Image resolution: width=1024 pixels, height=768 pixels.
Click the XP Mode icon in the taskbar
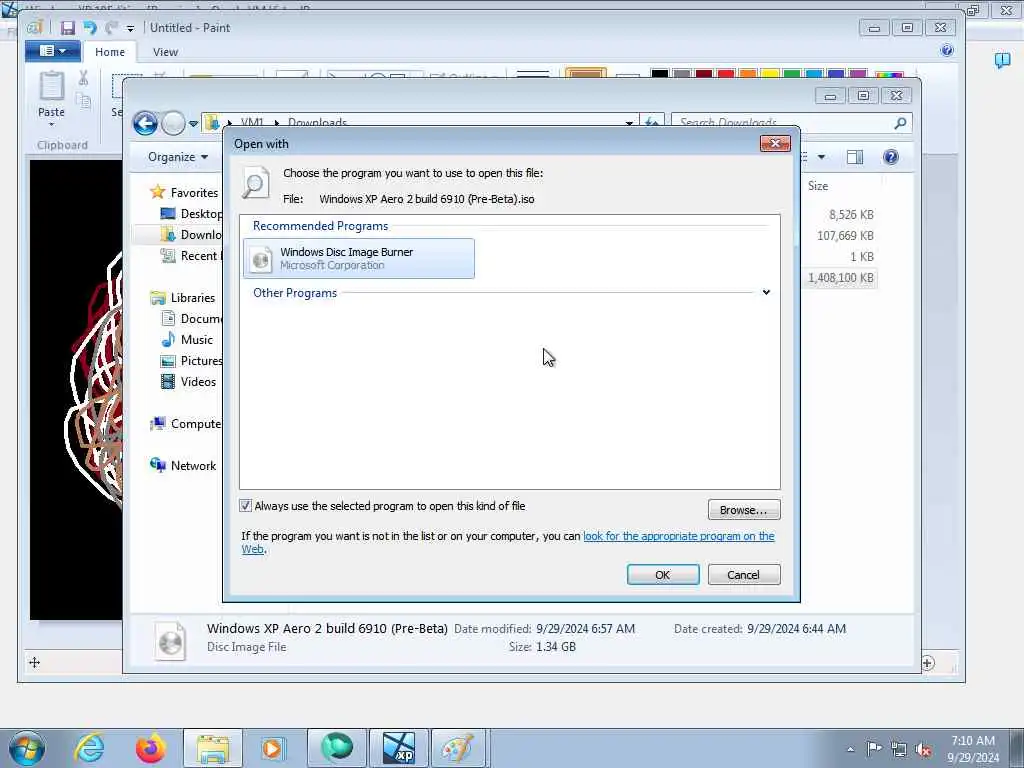(x=399, y=748)
